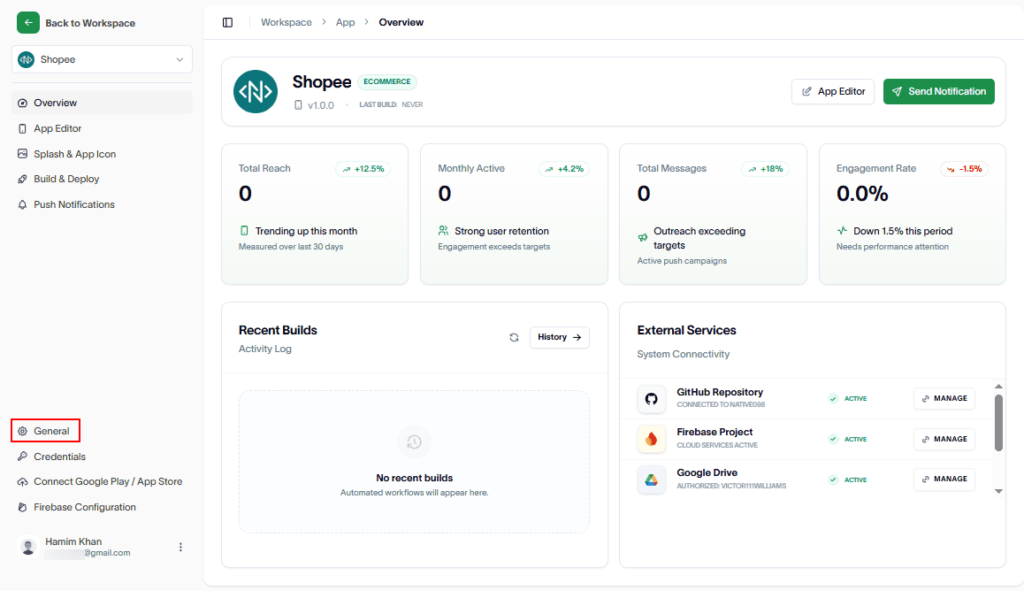Image resolution: width=1024 pixels, height=591 pixels.
Task: Click the No recent builds message
Action: pyautogui.click(x=414, y=478)
